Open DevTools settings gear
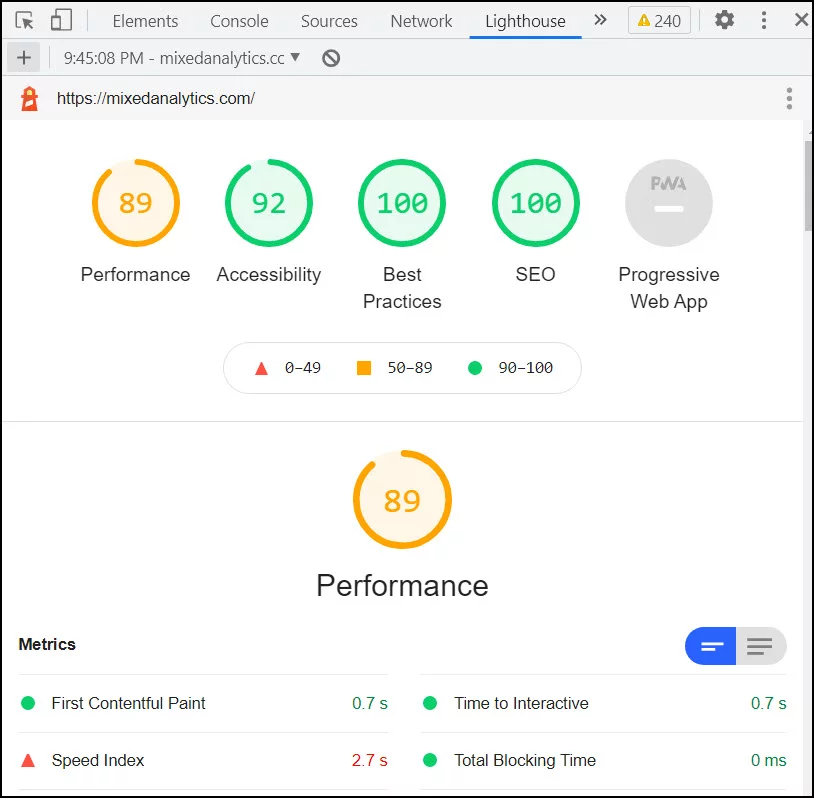Viewport: 814px width, 798px height. click(724, 20)
